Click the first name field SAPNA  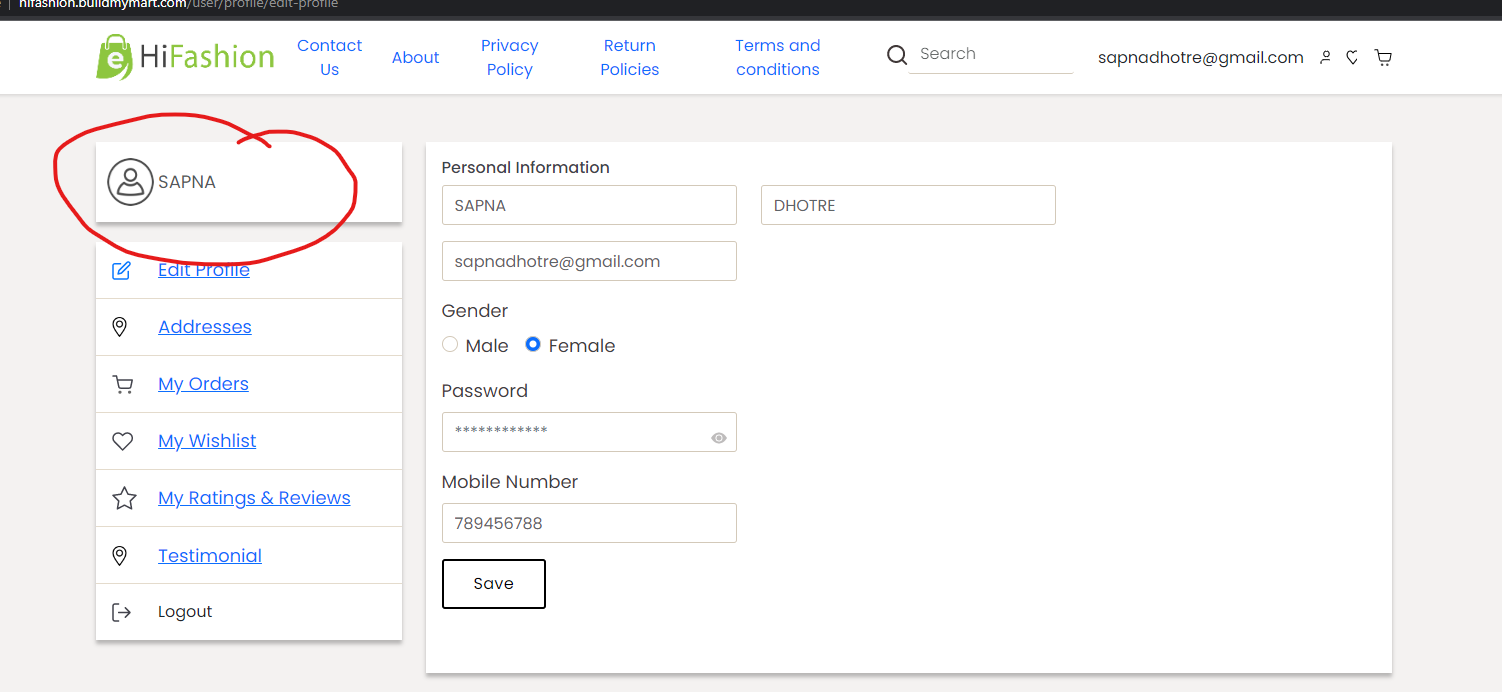(589, 205)
